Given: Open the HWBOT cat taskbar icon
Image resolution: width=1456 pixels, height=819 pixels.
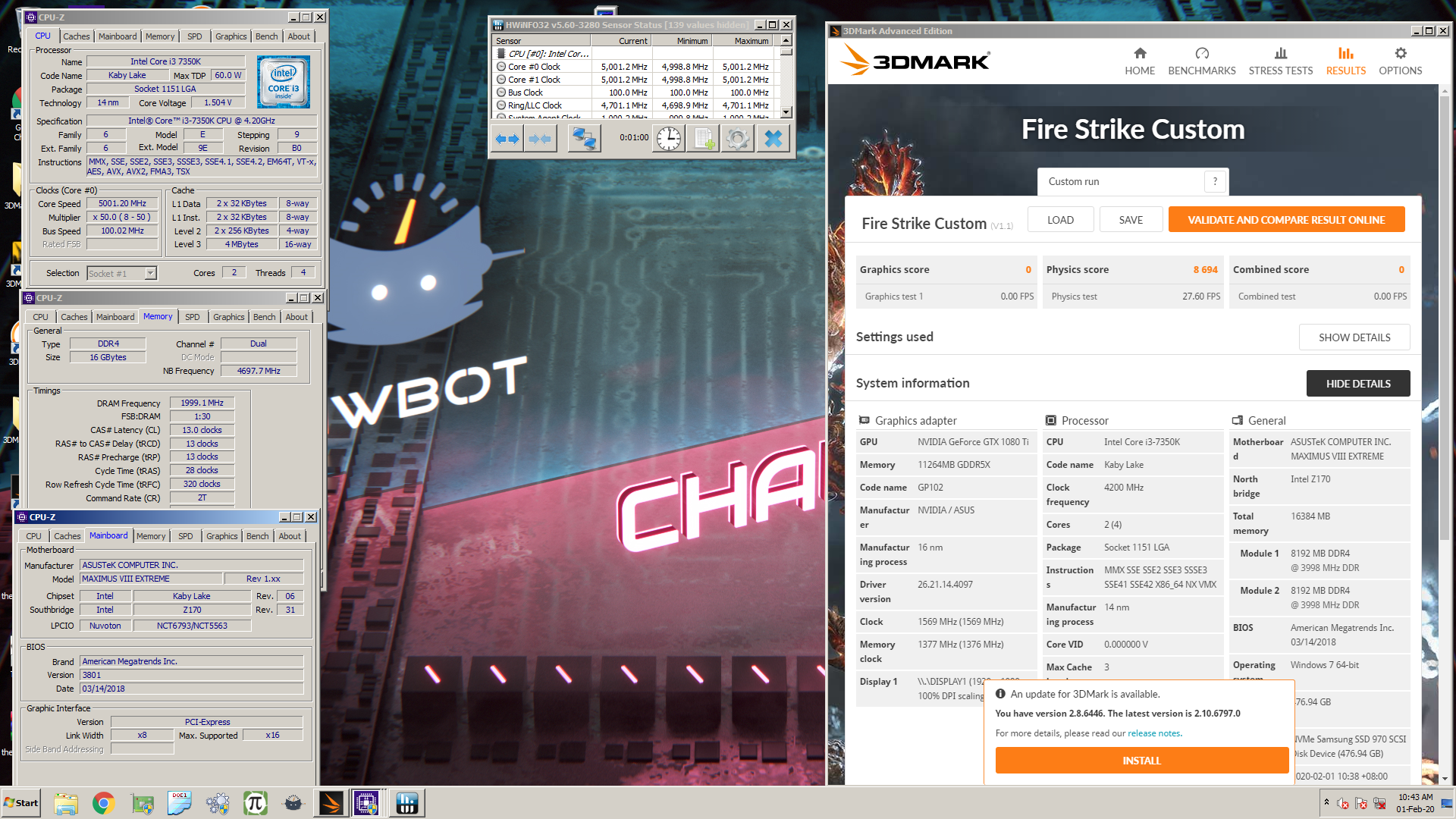Looking at the screenshot, I should point(293,803).
